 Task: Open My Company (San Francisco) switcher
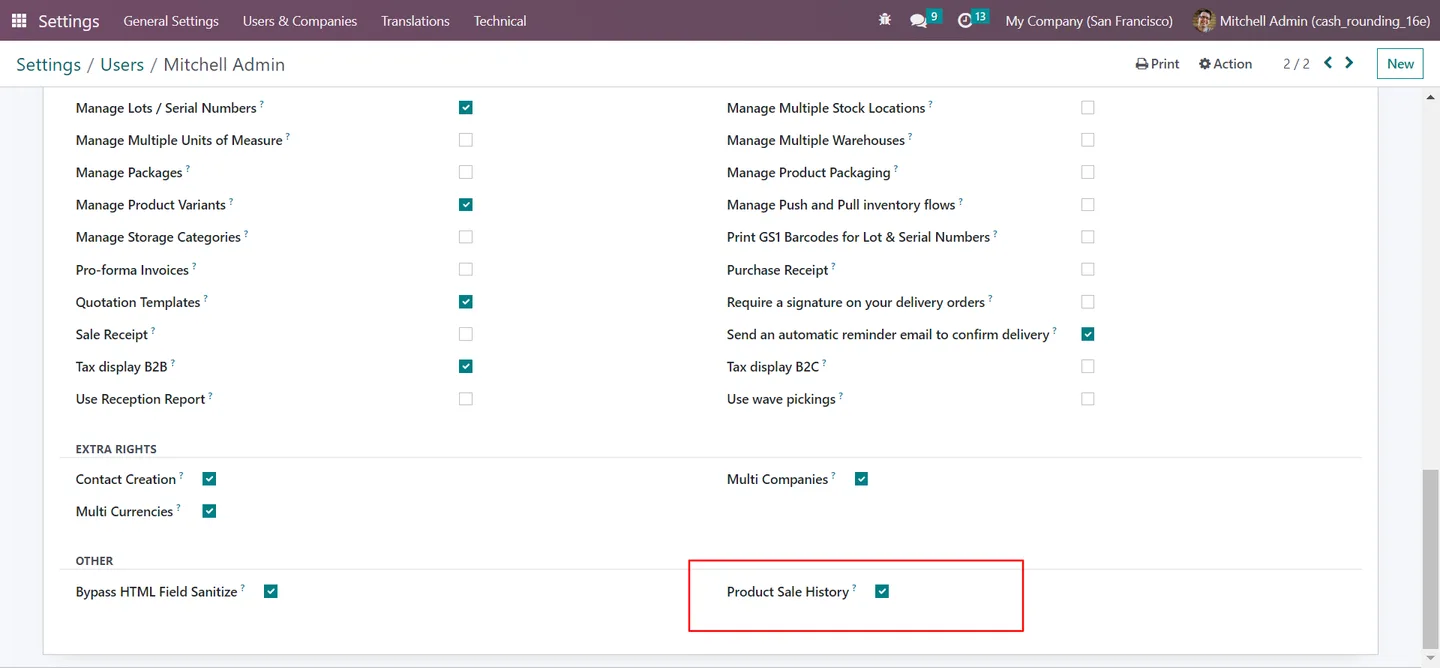1089,20
